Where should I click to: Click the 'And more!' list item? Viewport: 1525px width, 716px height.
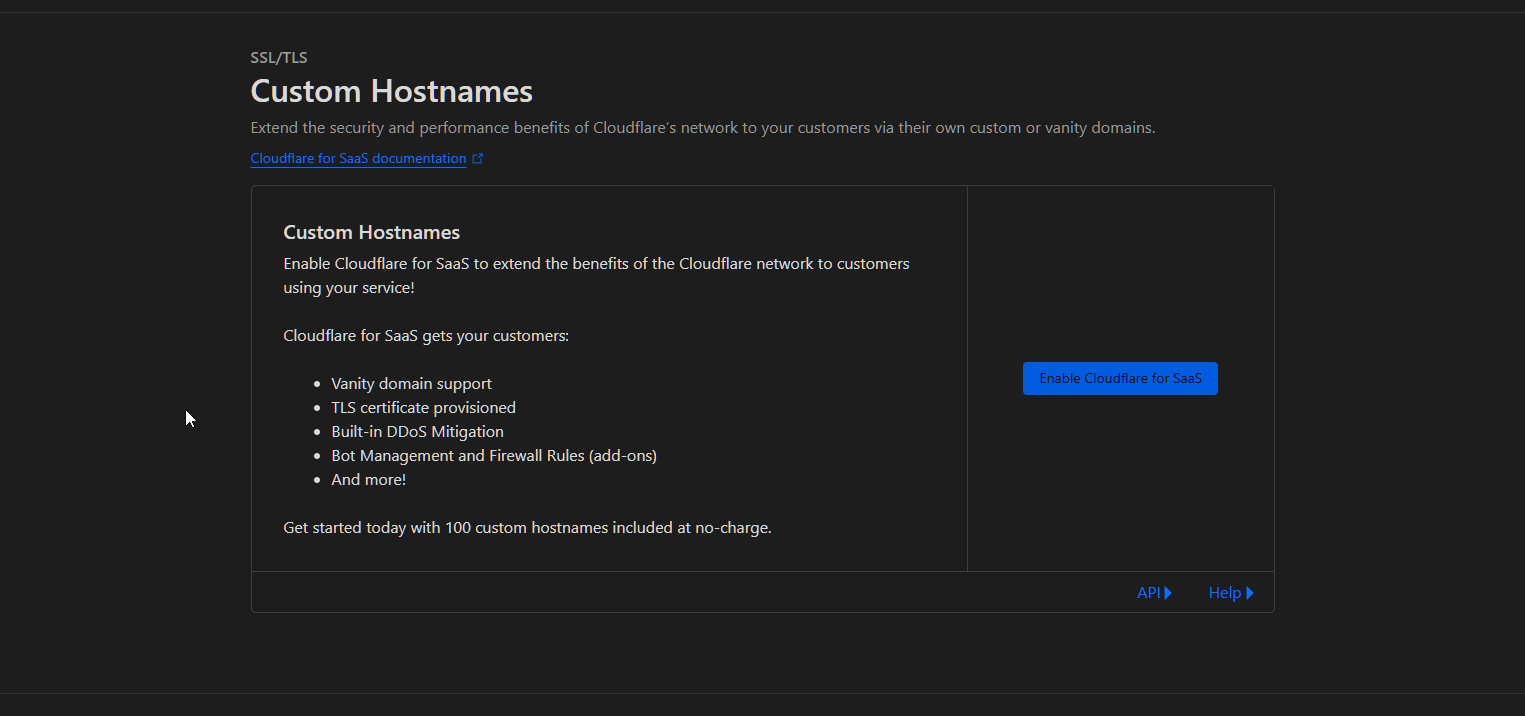(x=368, y=480)
